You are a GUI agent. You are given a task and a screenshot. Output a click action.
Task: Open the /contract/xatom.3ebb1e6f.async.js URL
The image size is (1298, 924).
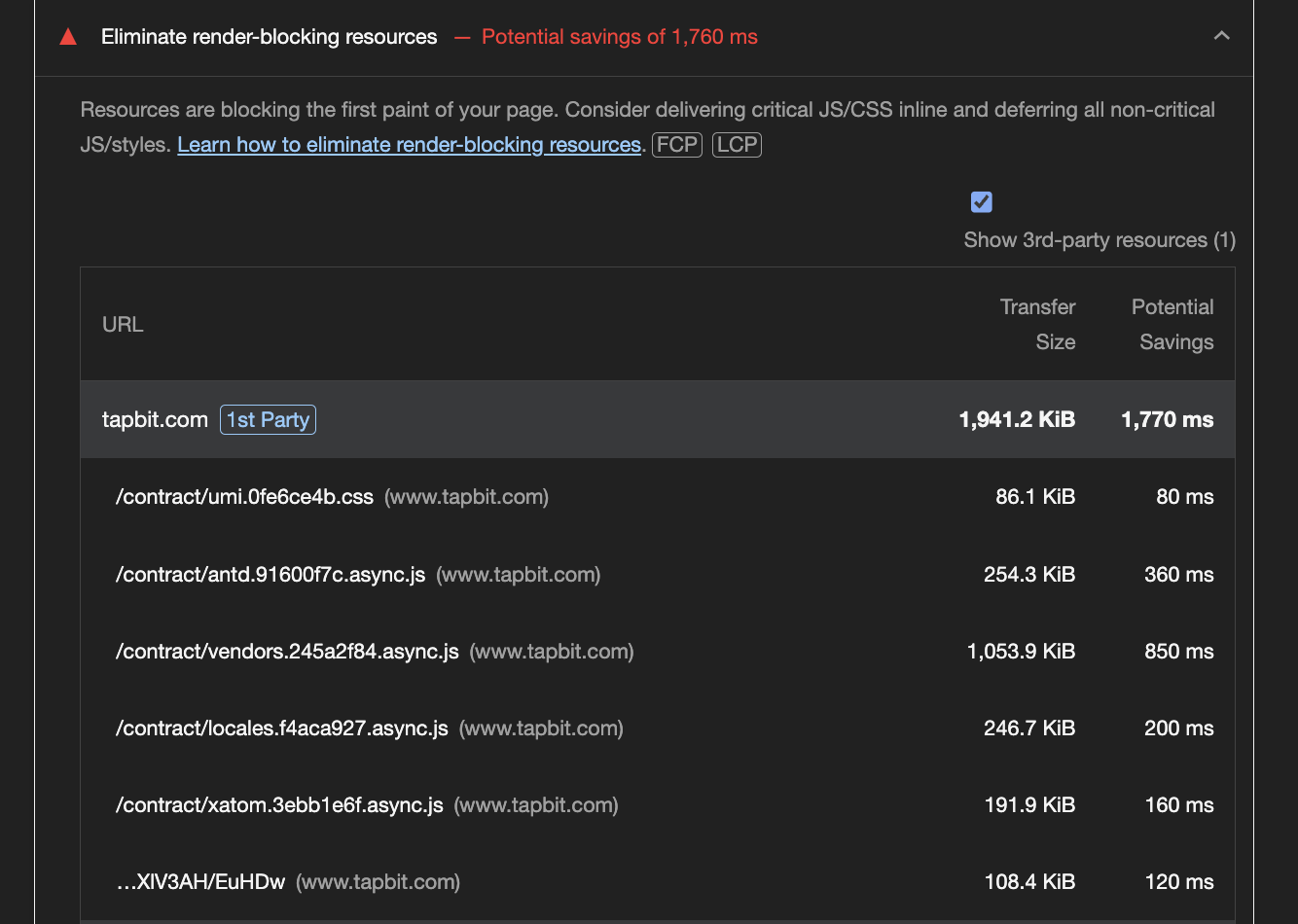tap(279, 805)
